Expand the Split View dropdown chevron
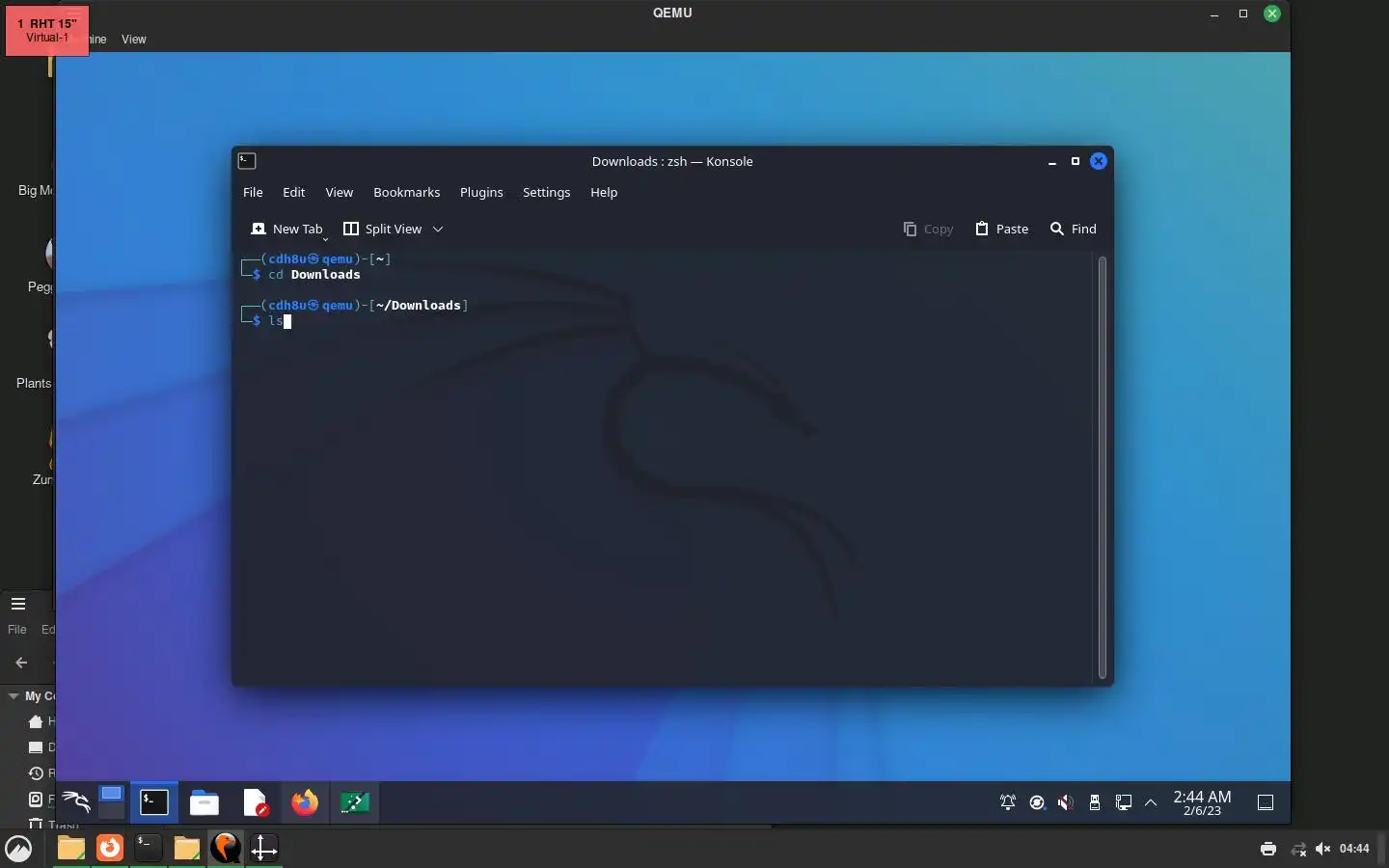This screenshot has height=868, width=1389. point(438,229)
